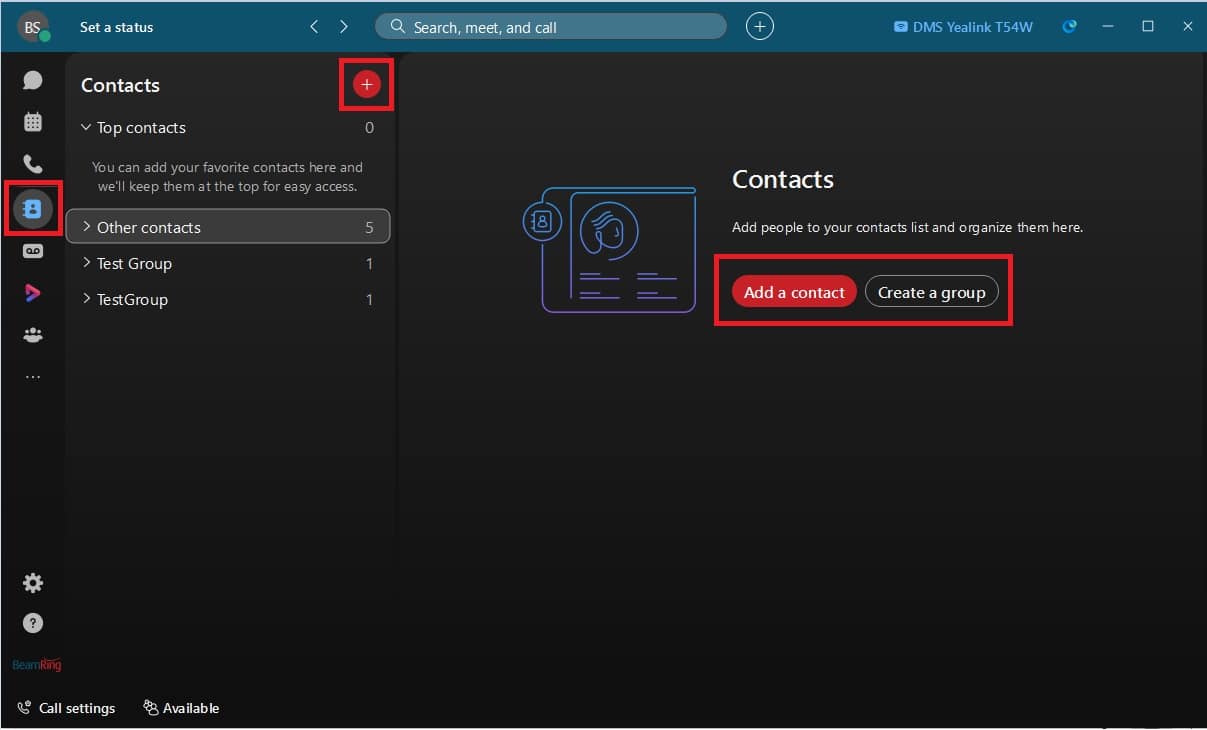Click the Search, meet, and call field

[x=551, y=27]
